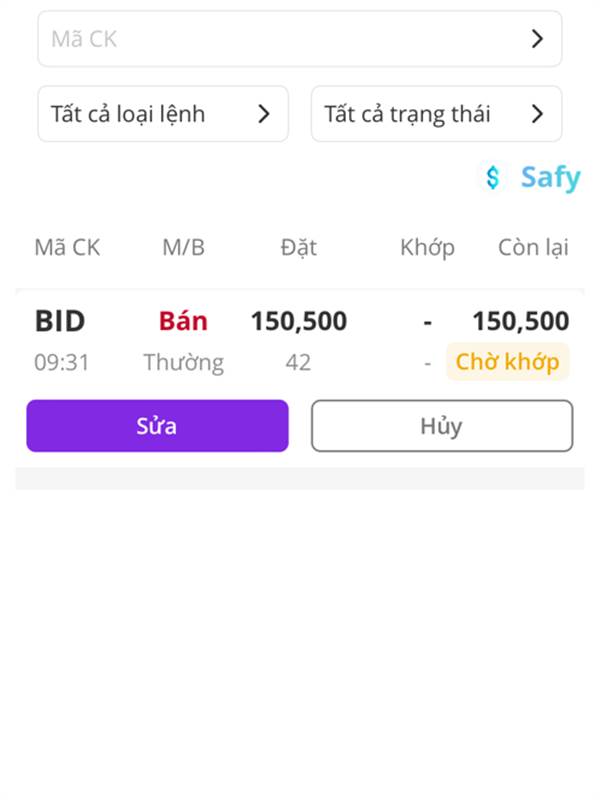Click the Khớp column header
The image size is (600, 800).
pos(427,248)
